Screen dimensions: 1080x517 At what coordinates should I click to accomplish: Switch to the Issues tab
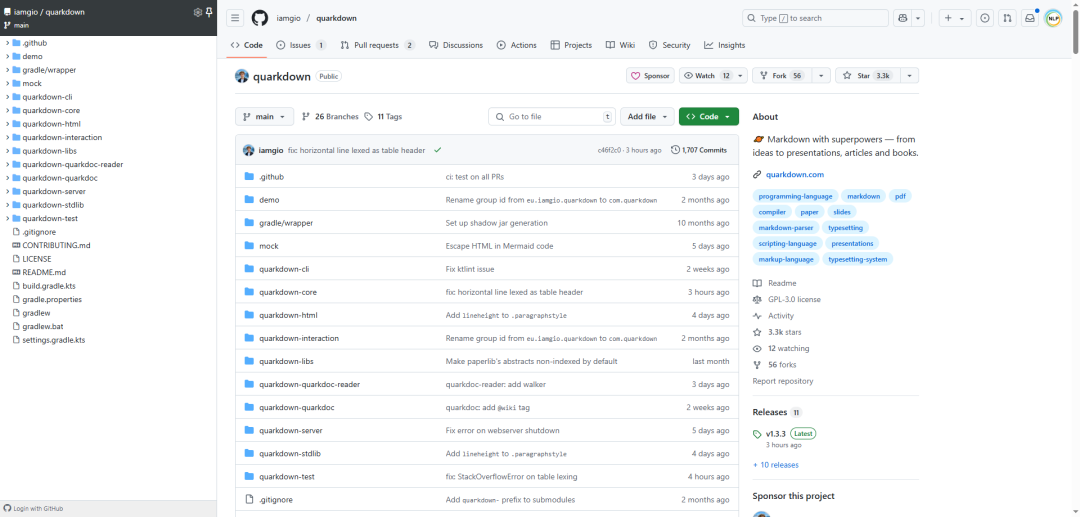tap(301, 45)
